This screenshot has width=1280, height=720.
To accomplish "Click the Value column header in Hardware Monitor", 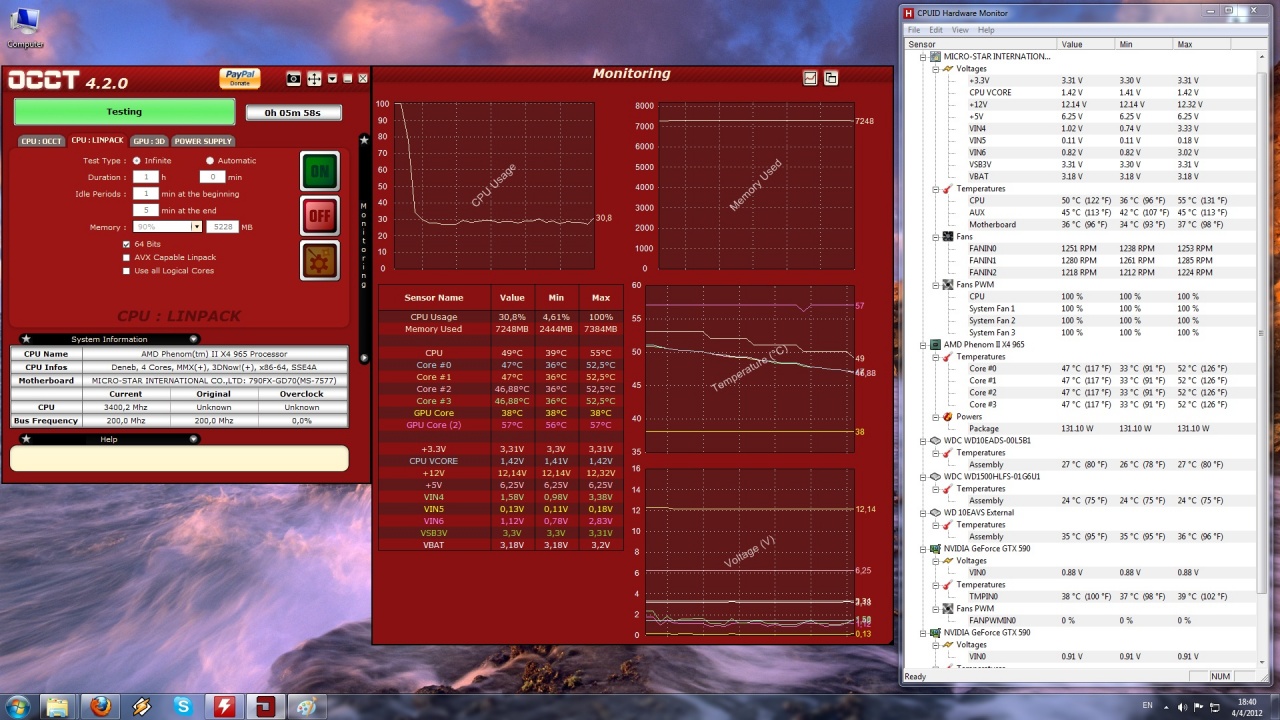I will pyautogui.click(x=1086, y=44).
